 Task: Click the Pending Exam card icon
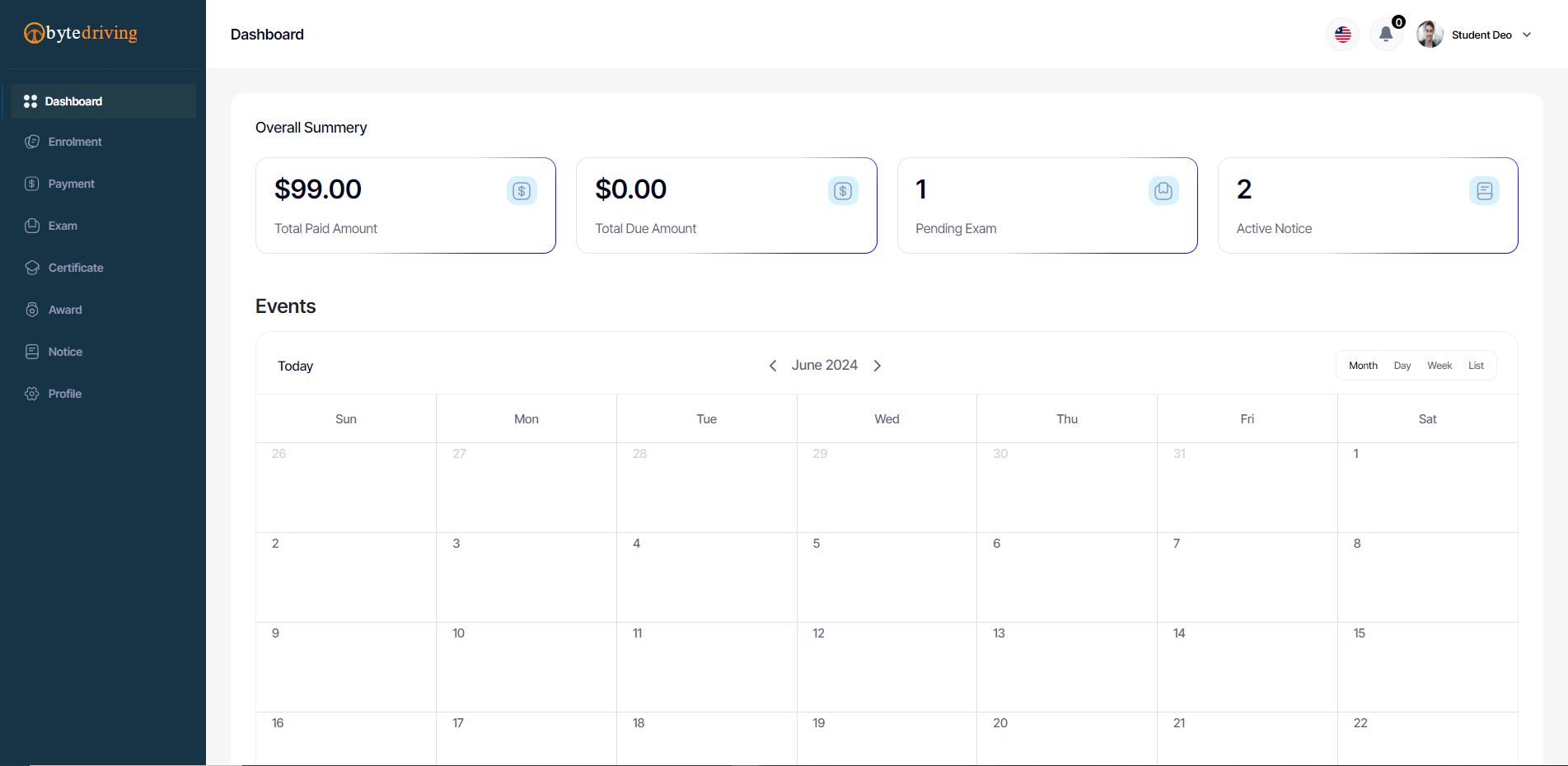(x=1163, y=191)
